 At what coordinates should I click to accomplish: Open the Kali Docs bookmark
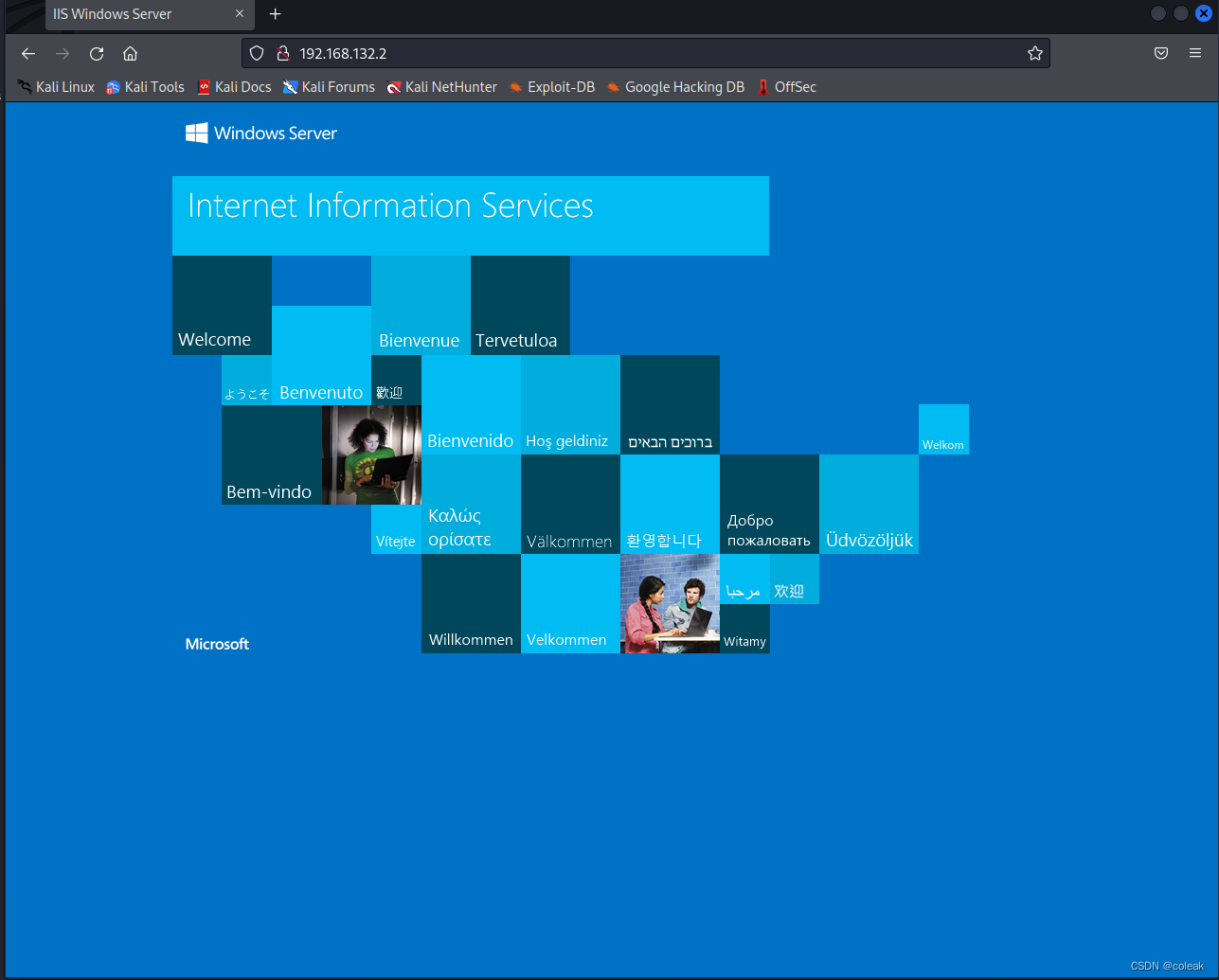pos(234,87)
